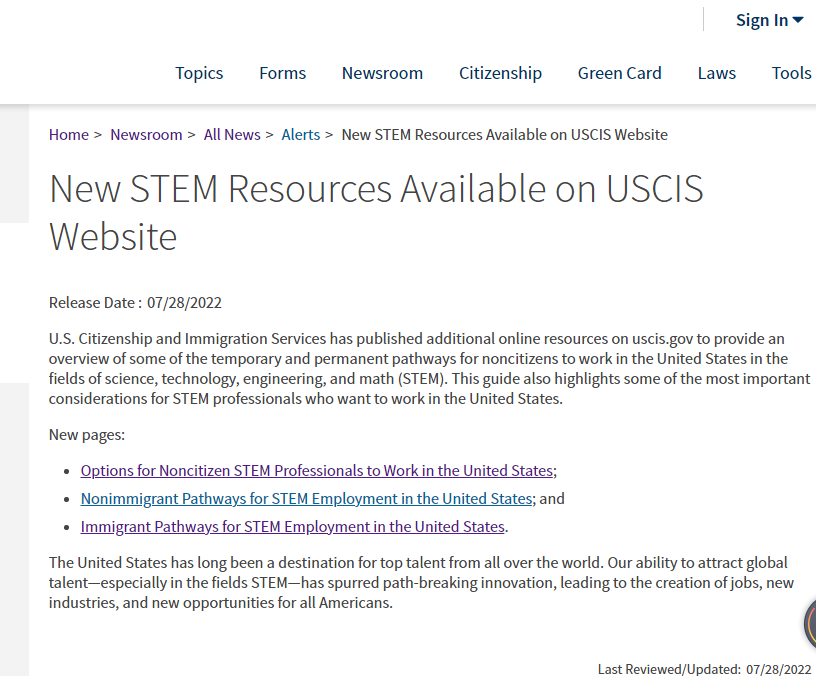Viewport: 816px width, 676px height.
Task: Go to Home breadcrumb link
Action: click(69, 135)
